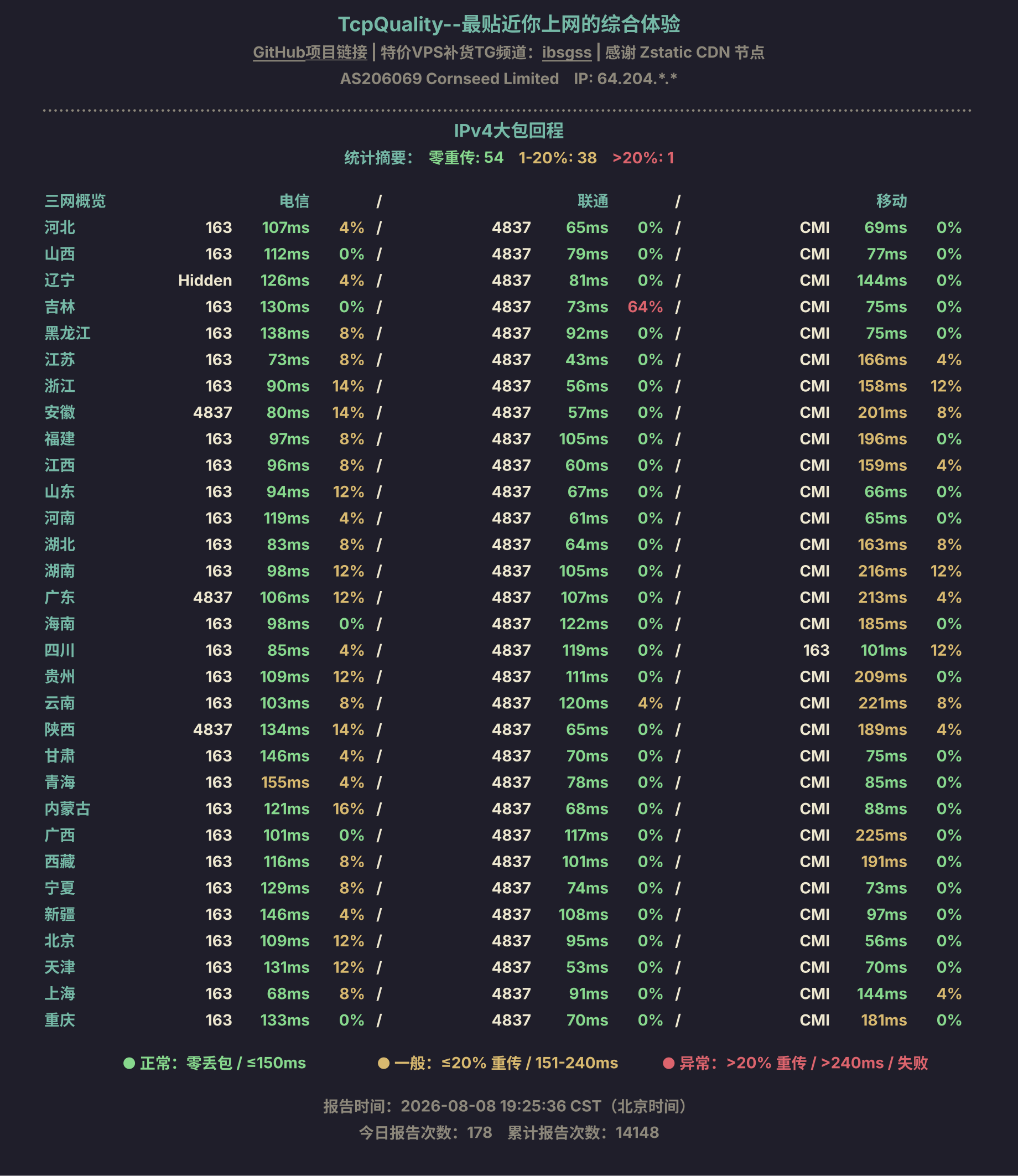Click the 1-20%: 38 summary value
This screenshot has width=1018, height=1176.
558,157
